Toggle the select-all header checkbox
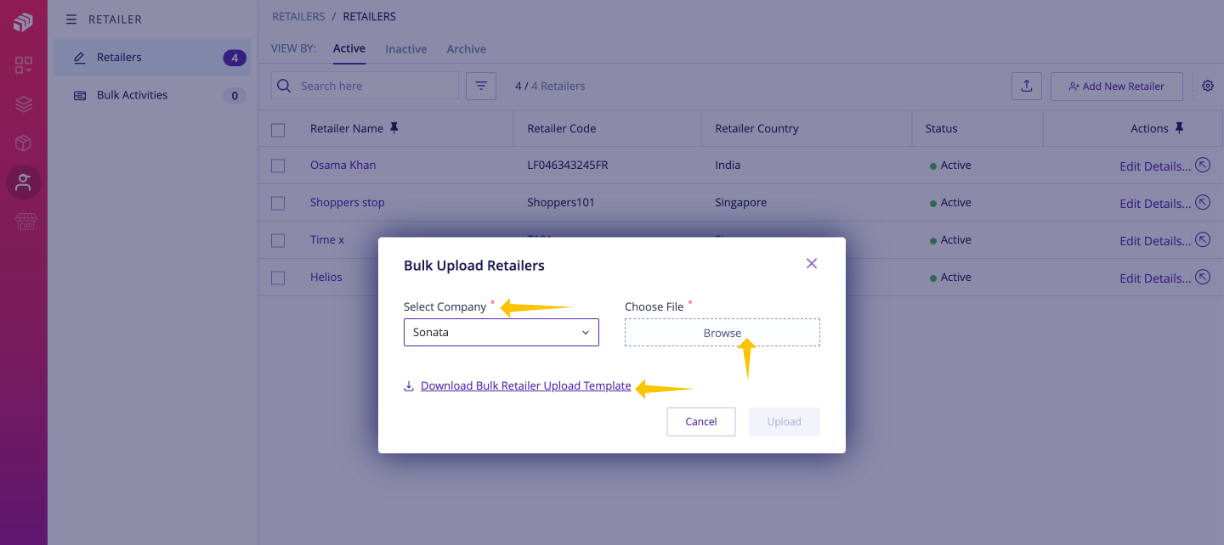 click(x=278, y=129)
